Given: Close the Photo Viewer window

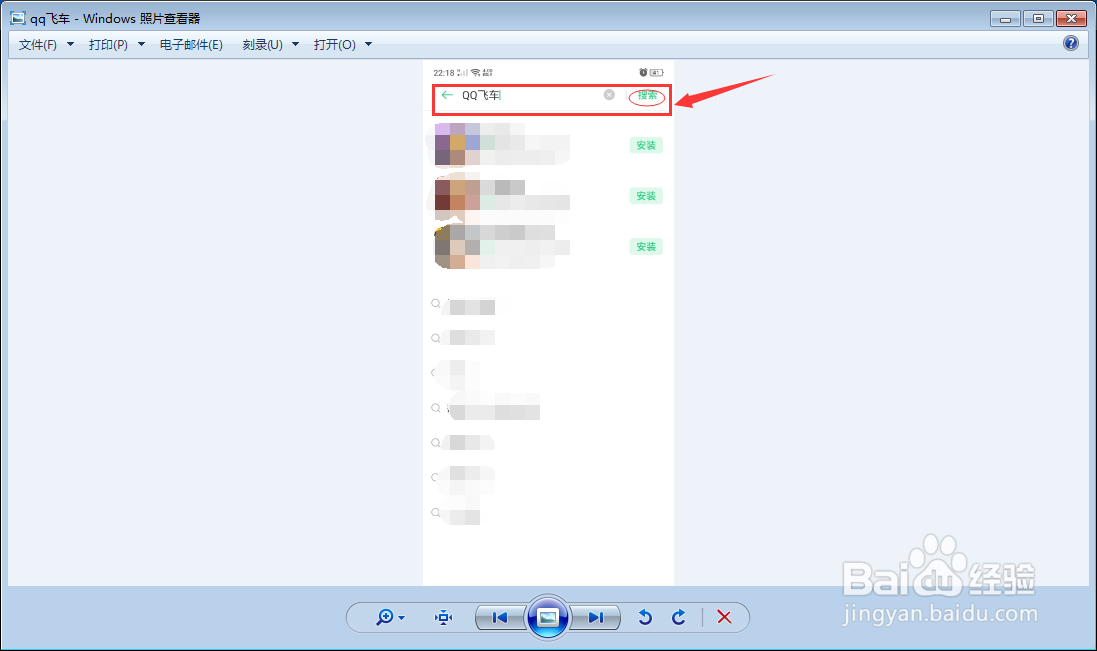Looking at the screenshot, I should click(1071, 19).
